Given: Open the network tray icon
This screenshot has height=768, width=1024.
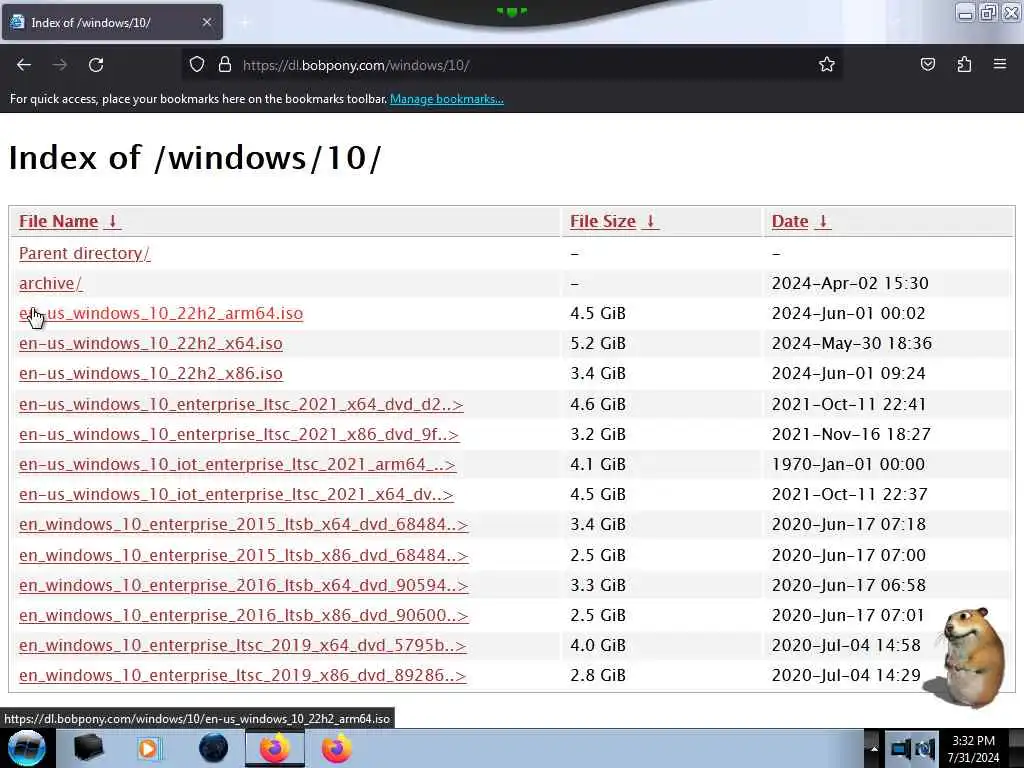Looking at the screenshot, I should coord(901,748).
